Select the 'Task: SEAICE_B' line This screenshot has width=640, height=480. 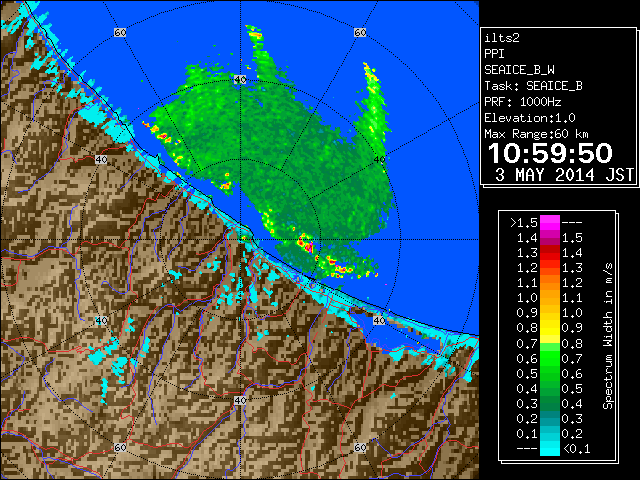(x=533, y=86)
